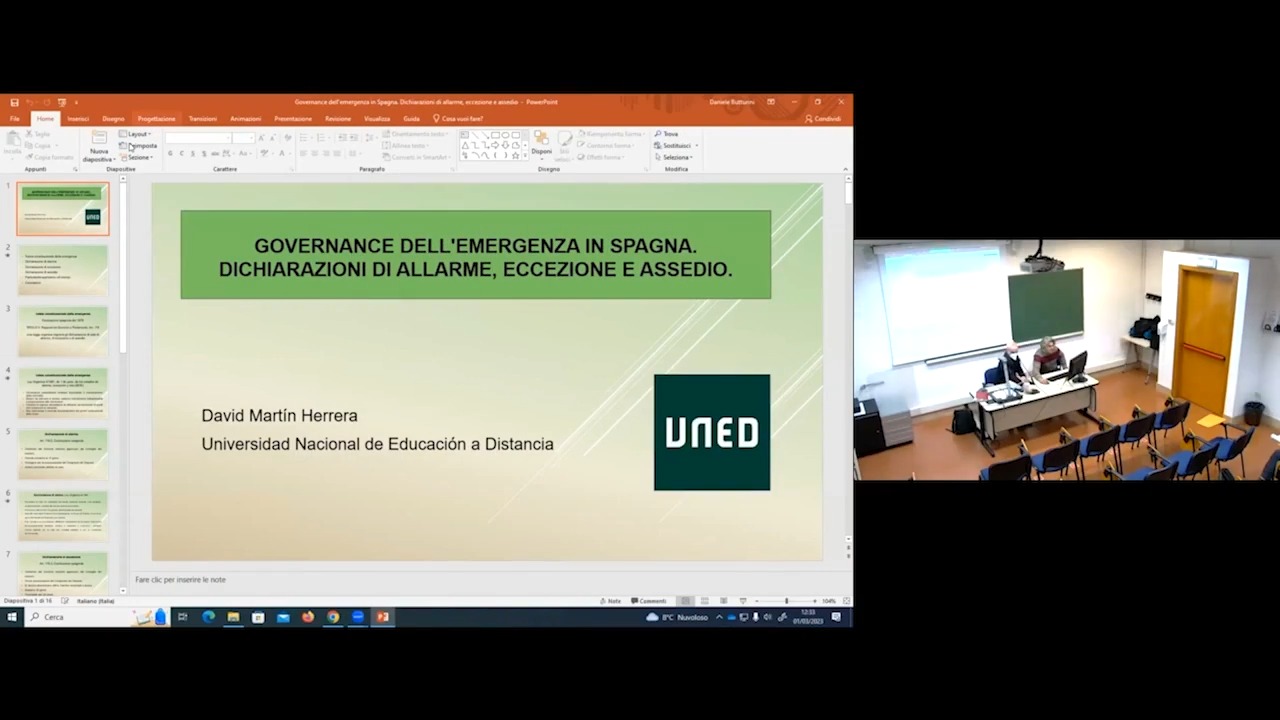Start slideshow from status bar icon
This screenshot has height=720, width=1280.
click(742, 601)
